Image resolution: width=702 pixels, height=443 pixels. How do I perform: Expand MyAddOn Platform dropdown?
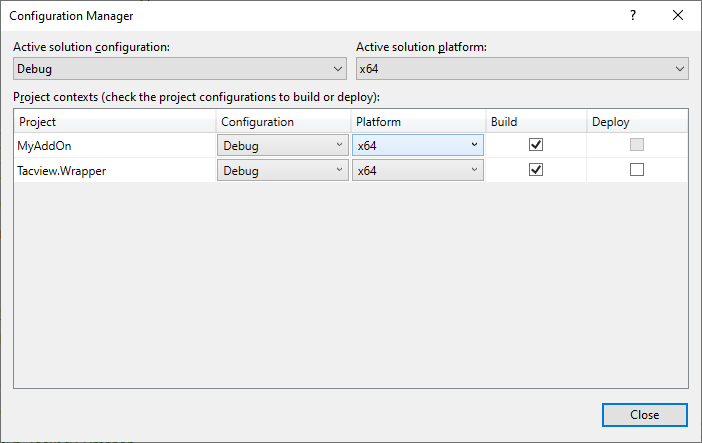417,145
